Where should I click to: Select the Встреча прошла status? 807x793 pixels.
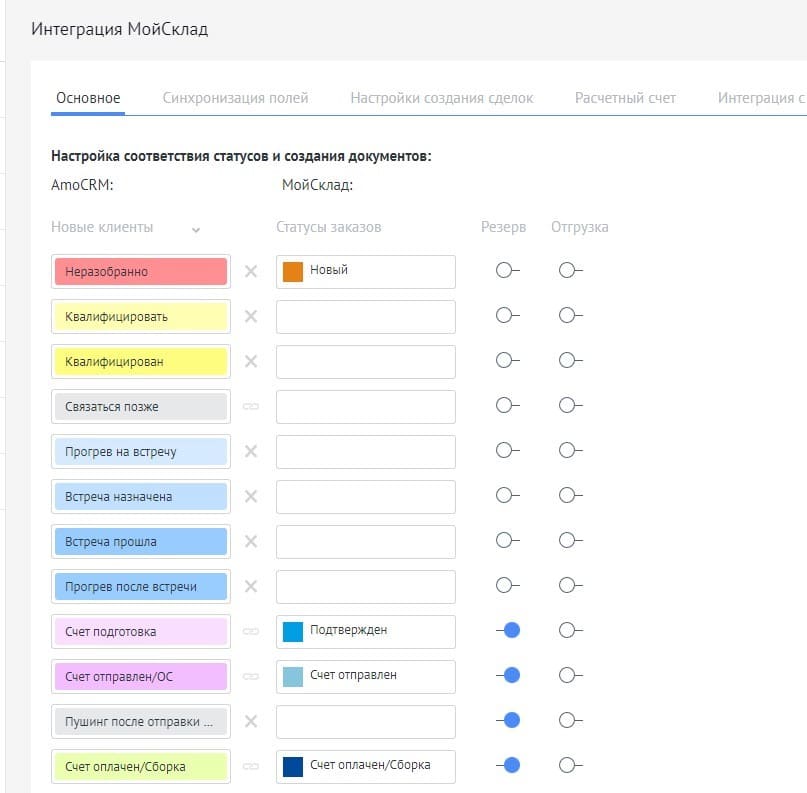[x=141, y=542]
